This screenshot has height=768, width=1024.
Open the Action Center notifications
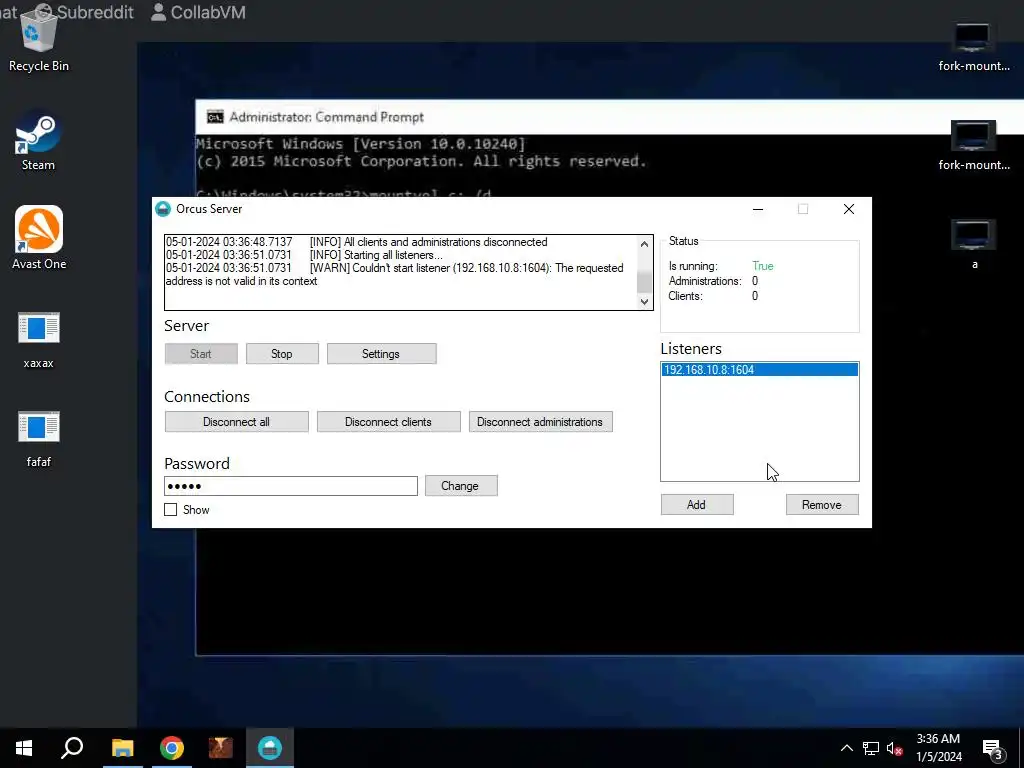(x=993, y=750)
